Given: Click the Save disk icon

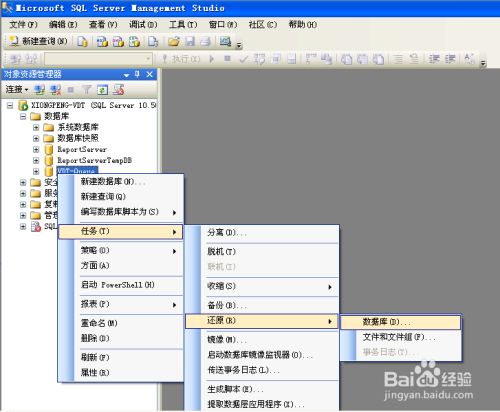Looking at the screenshot, I should click(190, 41).
